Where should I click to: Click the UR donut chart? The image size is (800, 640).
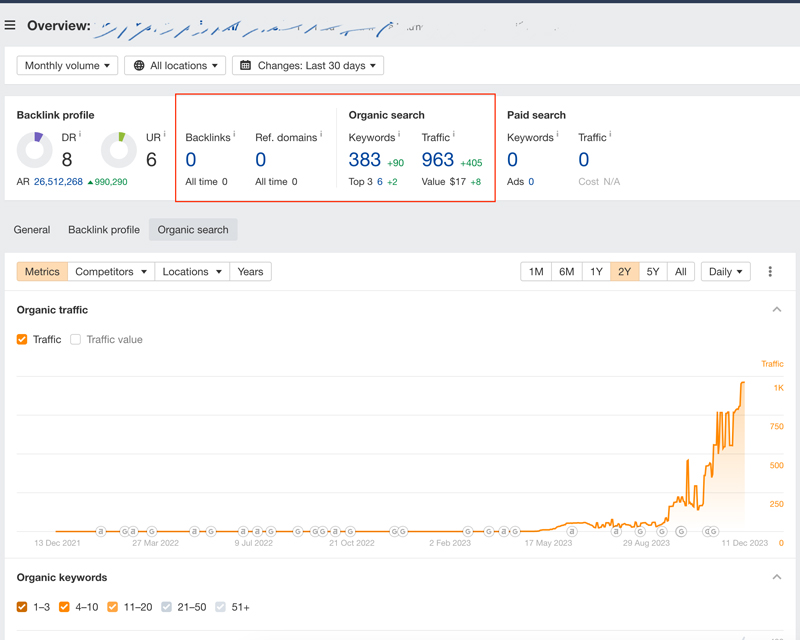click(119, 150)
